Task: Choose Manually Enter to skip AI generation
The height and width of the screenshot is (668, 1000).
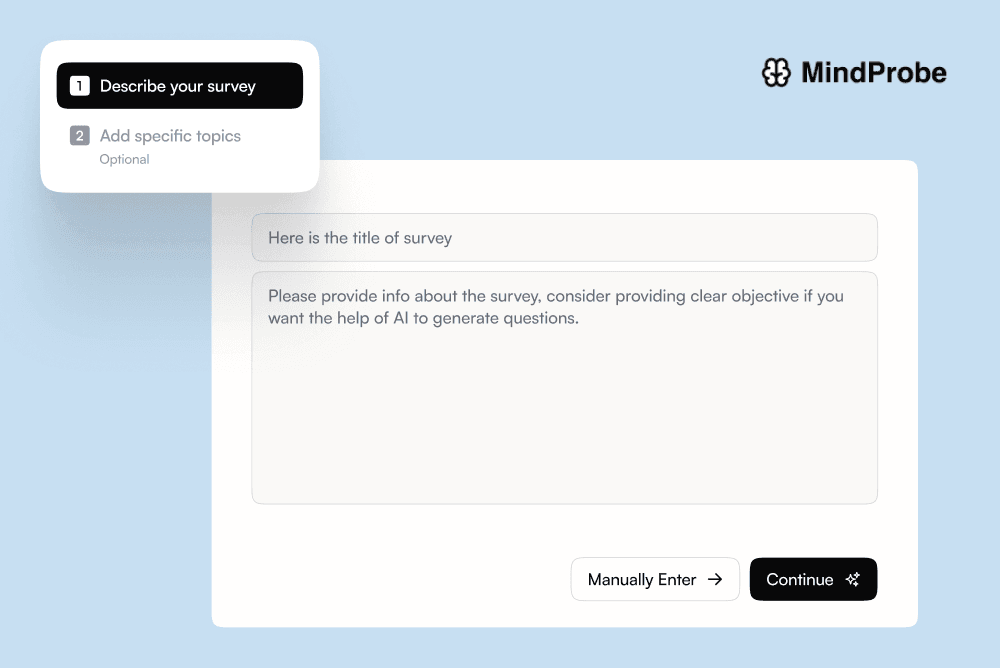Action: point(655,579)
